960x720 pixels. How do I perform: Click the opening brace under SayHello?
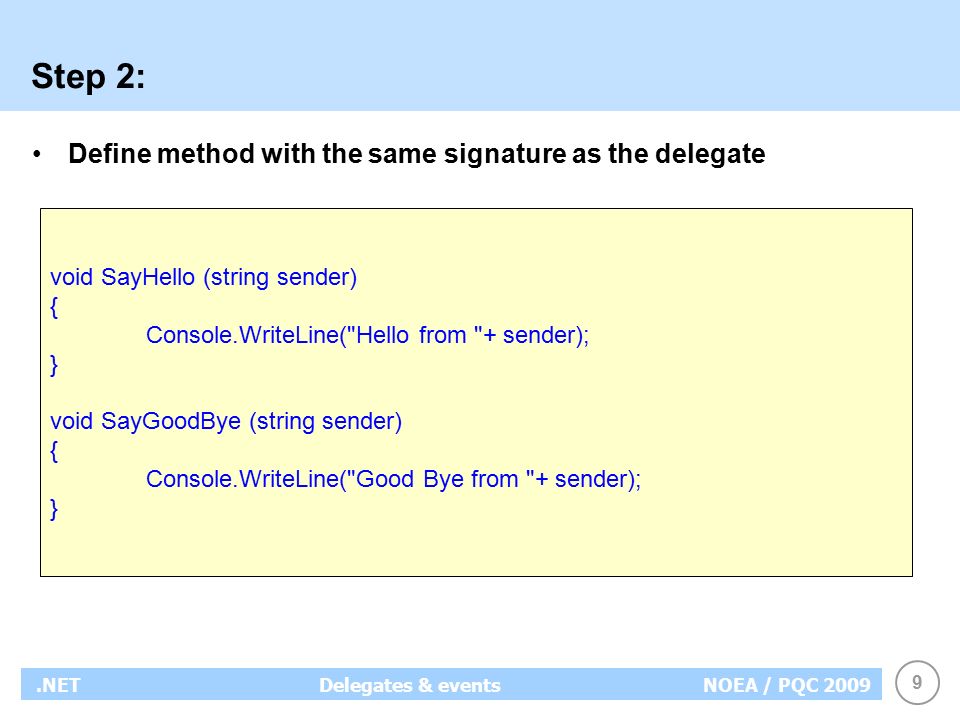[54, 307]
